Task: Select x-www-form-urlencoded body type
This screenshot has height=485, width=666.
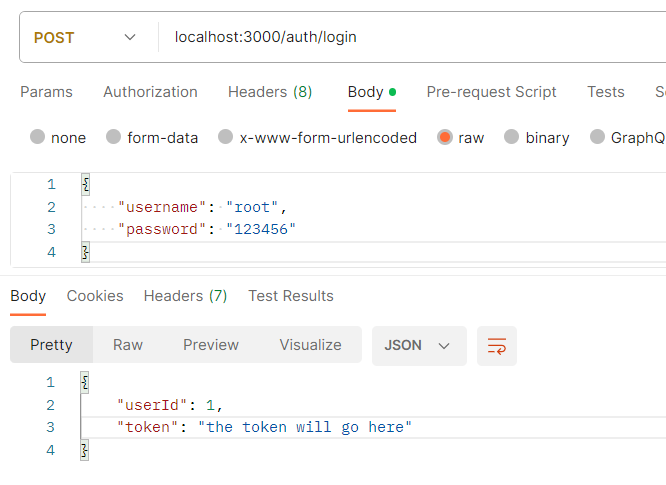Action: point(226,138)
